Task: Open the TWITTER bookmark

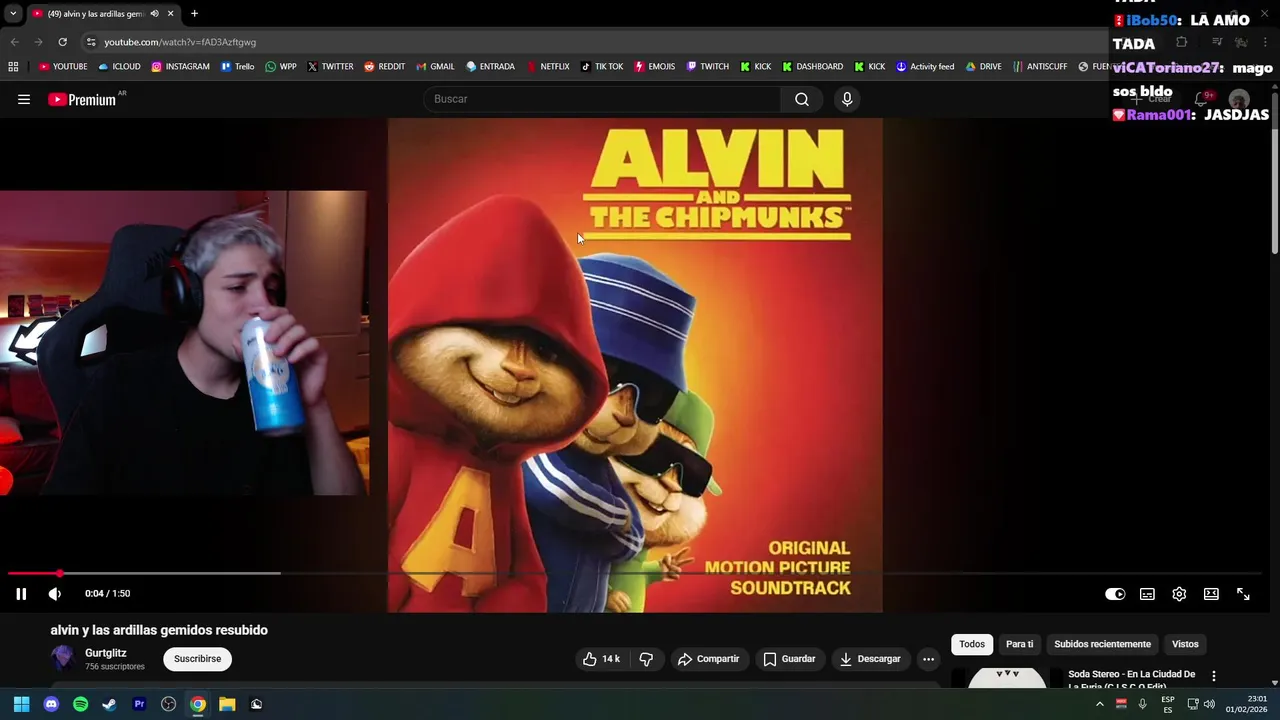Action: click(330, 66)
